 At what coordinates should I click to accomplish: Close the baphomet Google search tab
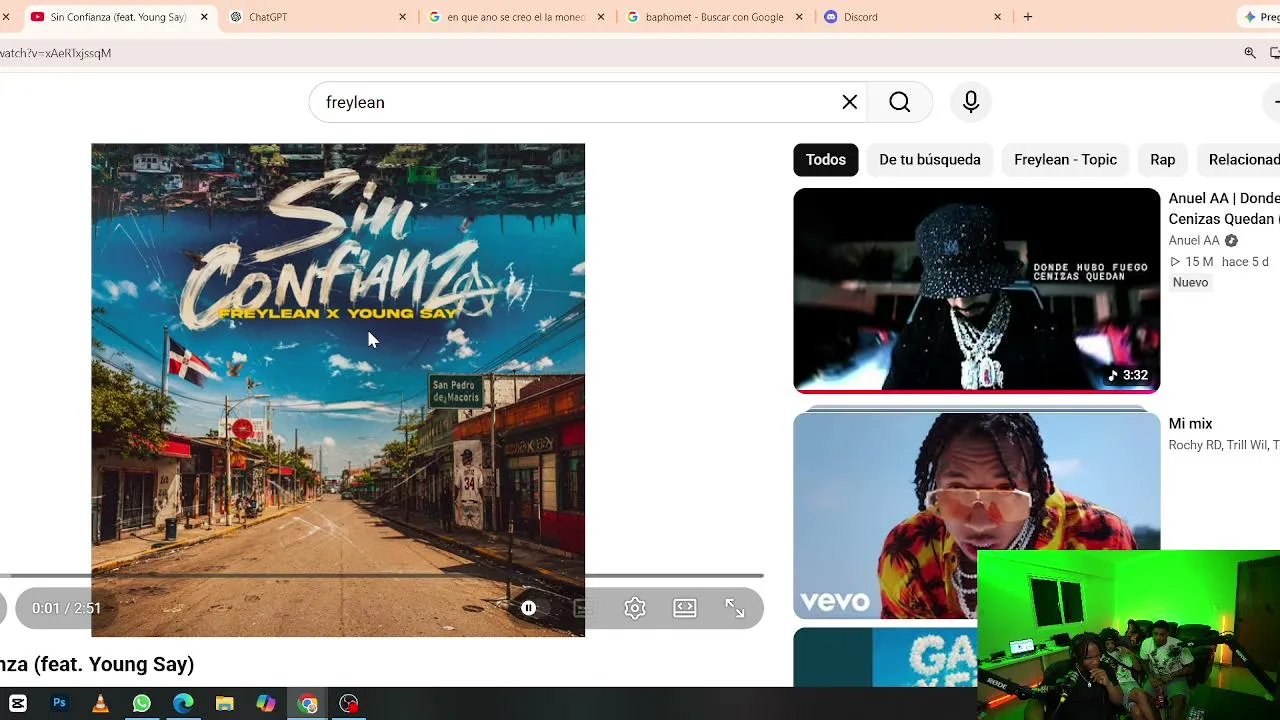[x=799, y=17]
